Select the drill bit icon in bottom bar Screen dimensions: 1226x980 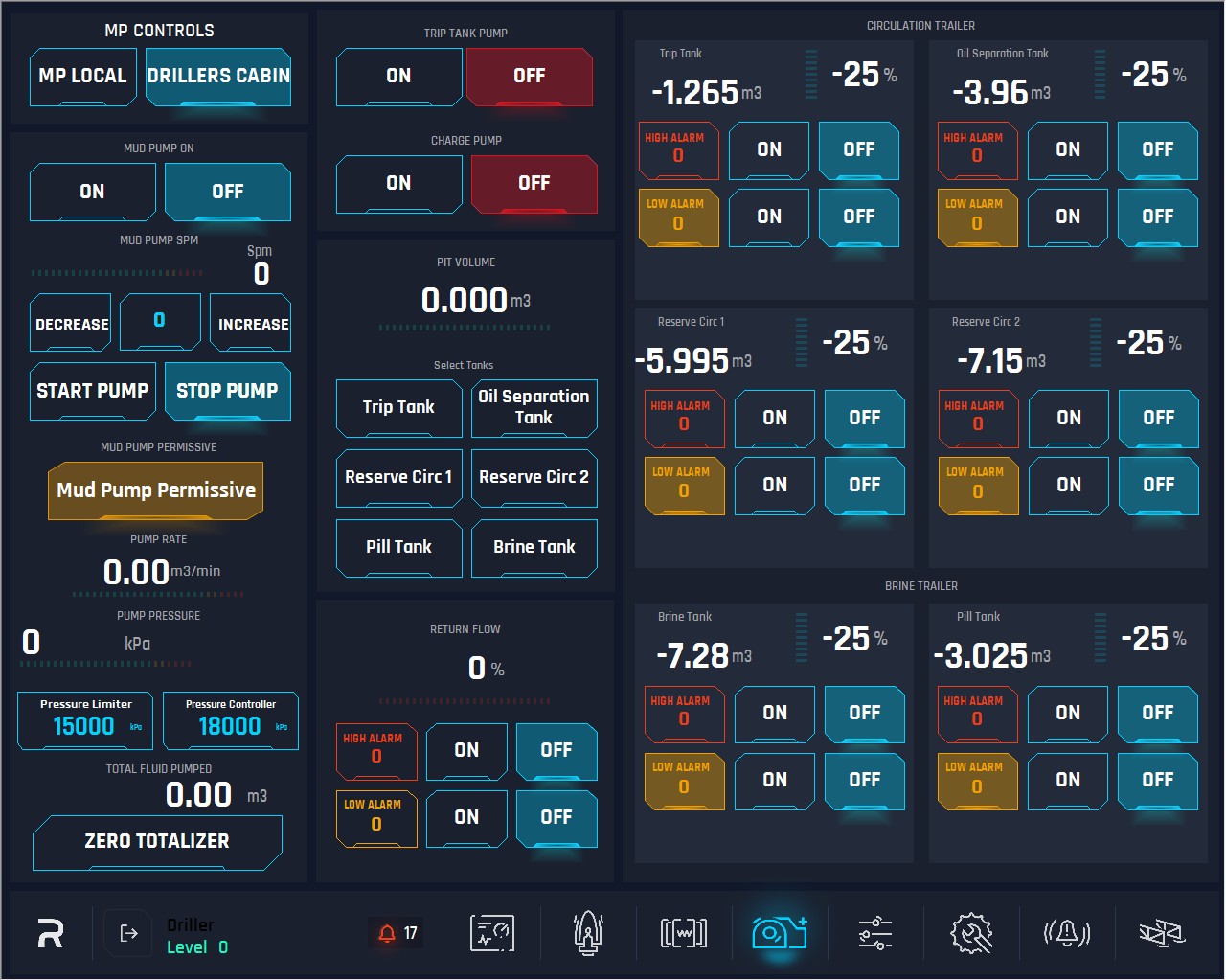(x=588, y=933)
